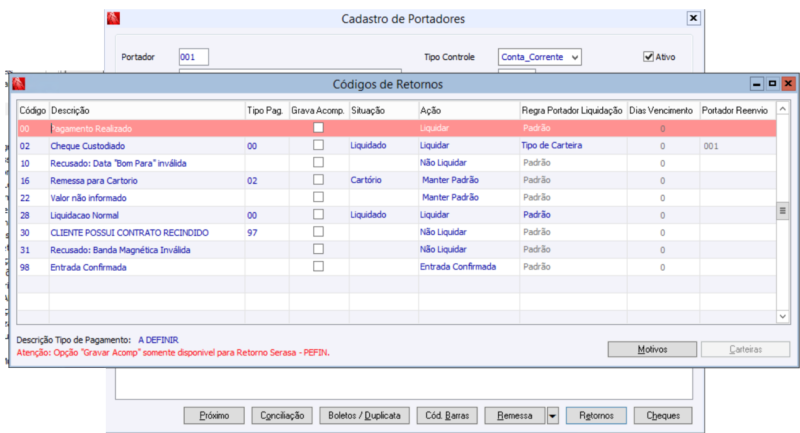Click the A DEFINIR payment type description

158,340
